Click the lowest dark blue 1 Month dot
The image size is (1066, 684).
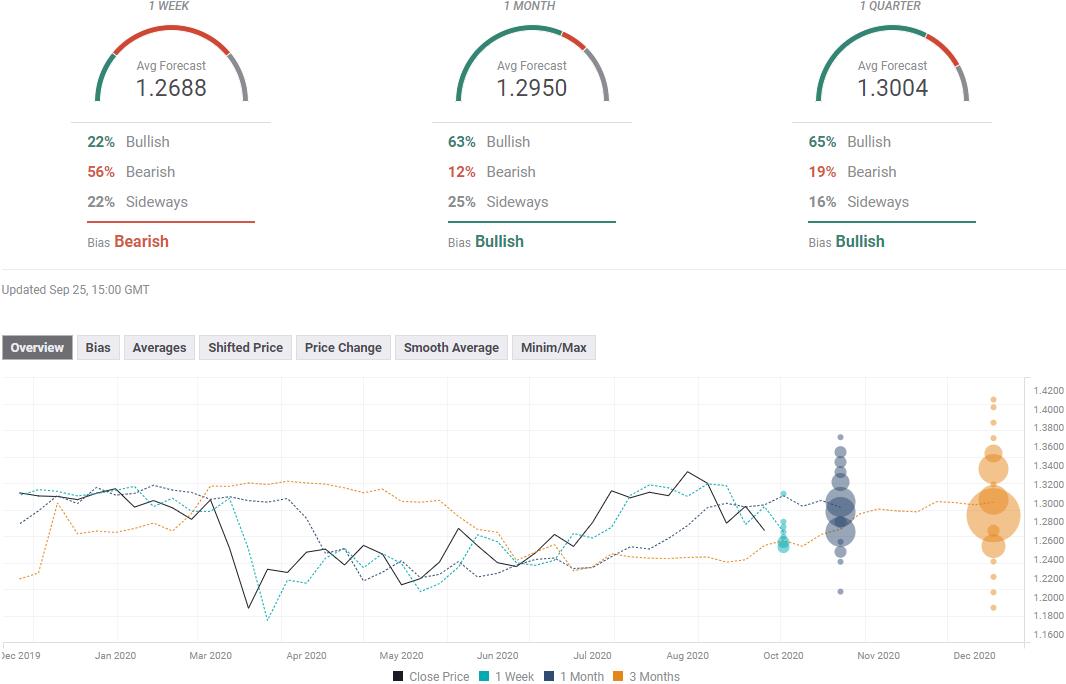[x=840, y=591]
